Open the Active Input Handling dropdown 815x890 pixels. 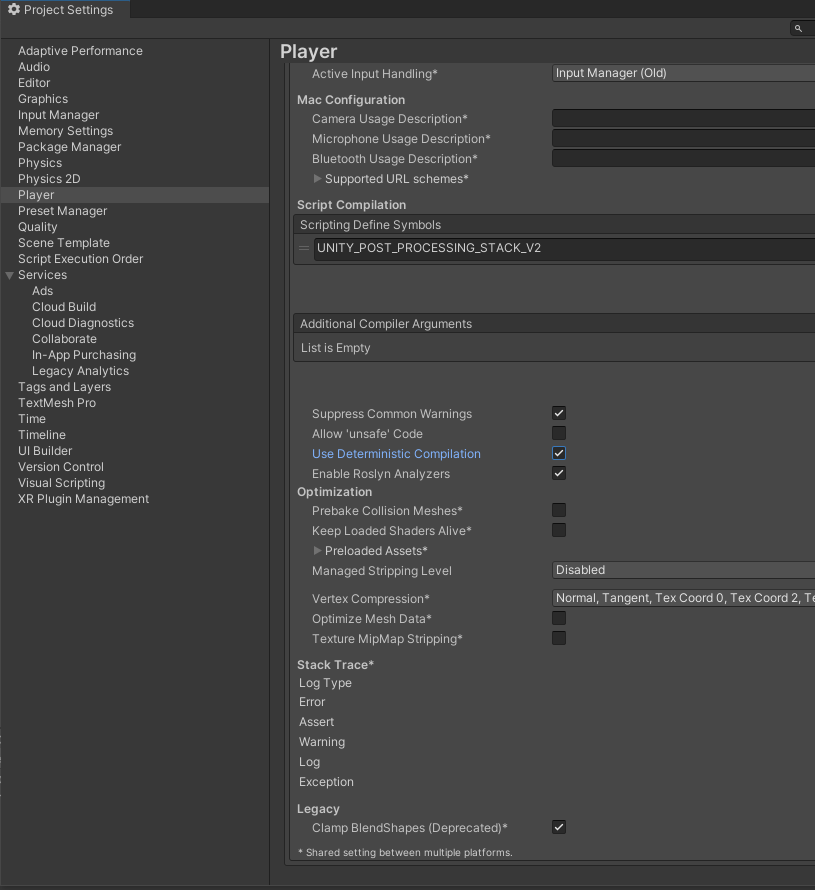(x=683, y=73)
